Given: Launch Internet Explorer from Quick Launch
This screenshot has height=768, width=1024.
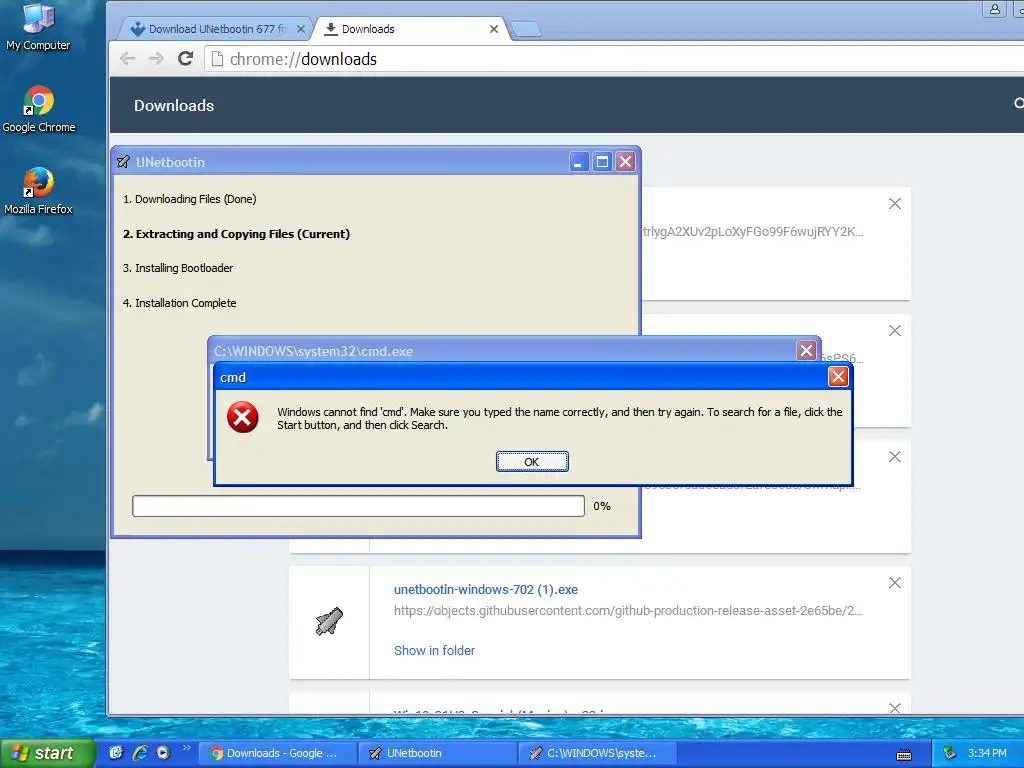Looking at the screenshot, I should (140, 753).
